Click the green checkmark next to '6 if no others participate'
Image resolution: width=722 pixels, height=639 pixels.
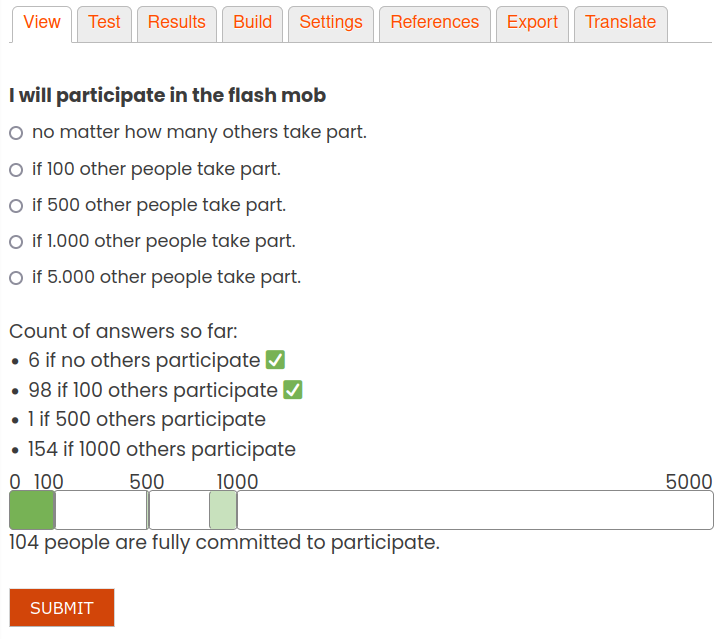(275, 360)
